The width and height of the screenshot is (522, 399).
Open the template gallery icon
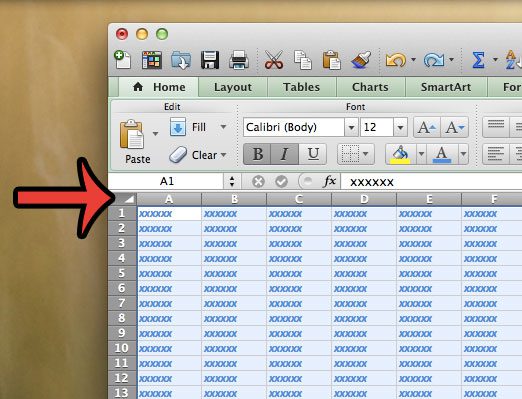click(152, 60)
